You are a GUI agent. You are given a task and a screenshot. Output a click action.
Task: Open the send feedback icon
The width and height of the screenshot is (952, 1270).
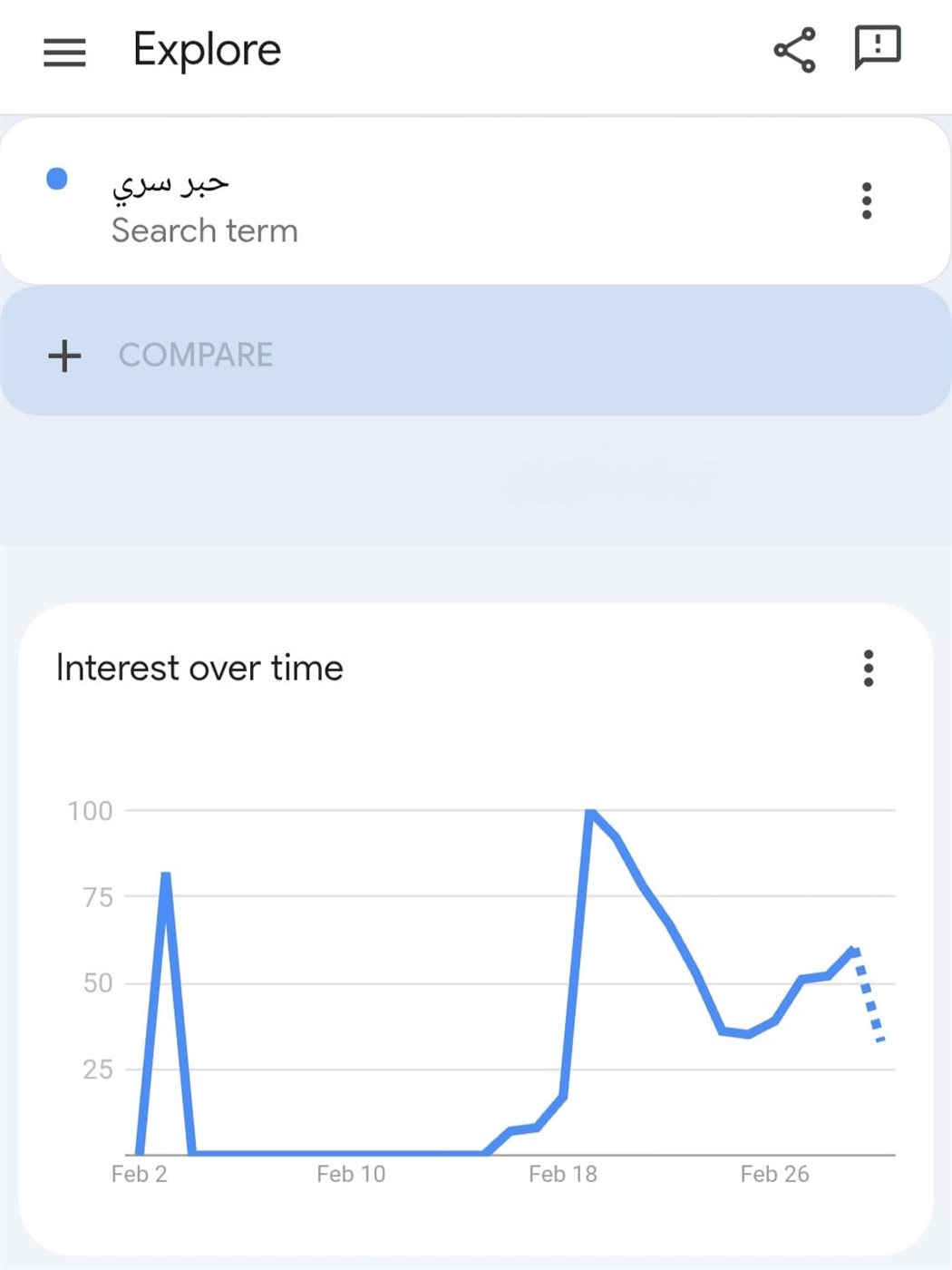[x=877, y=46]
